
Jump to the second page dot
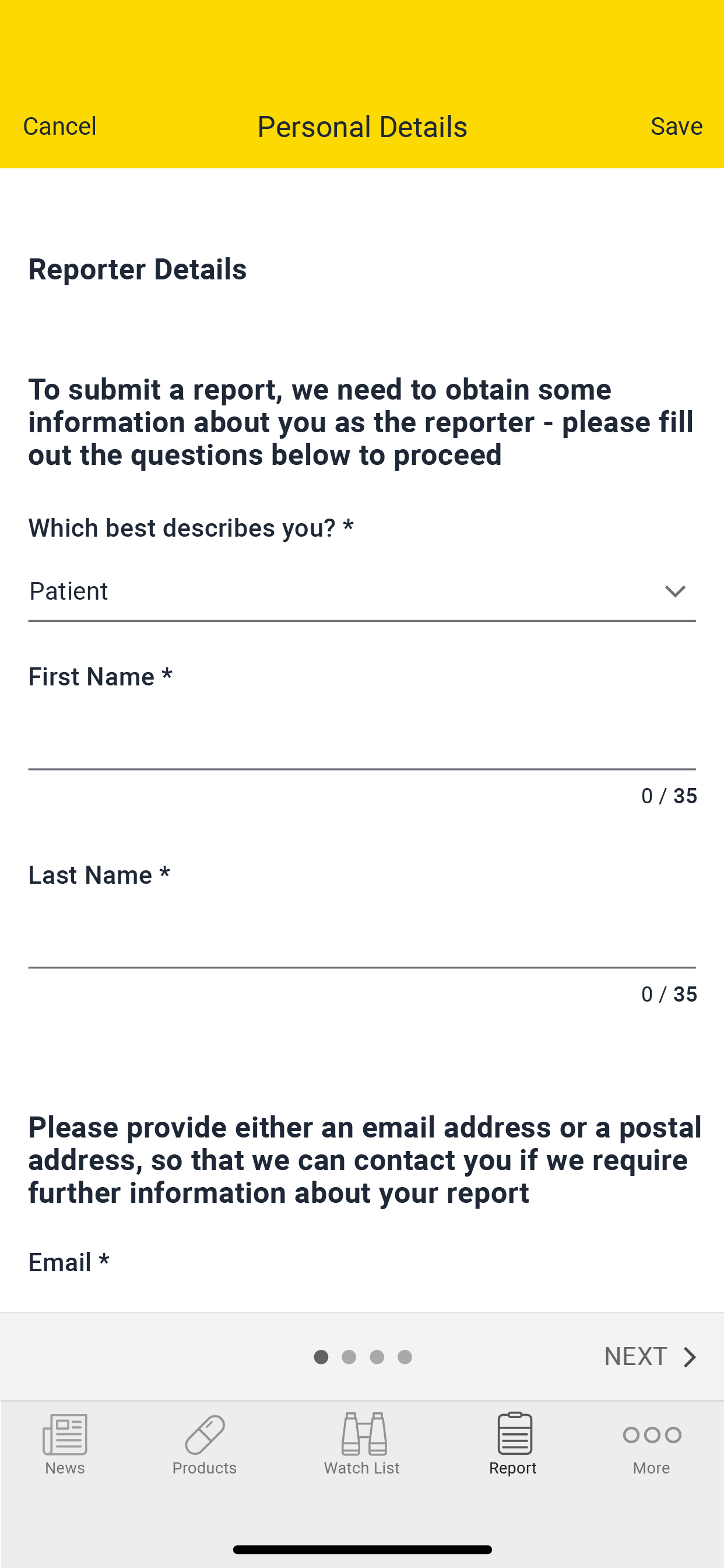tap(349, 1357)
